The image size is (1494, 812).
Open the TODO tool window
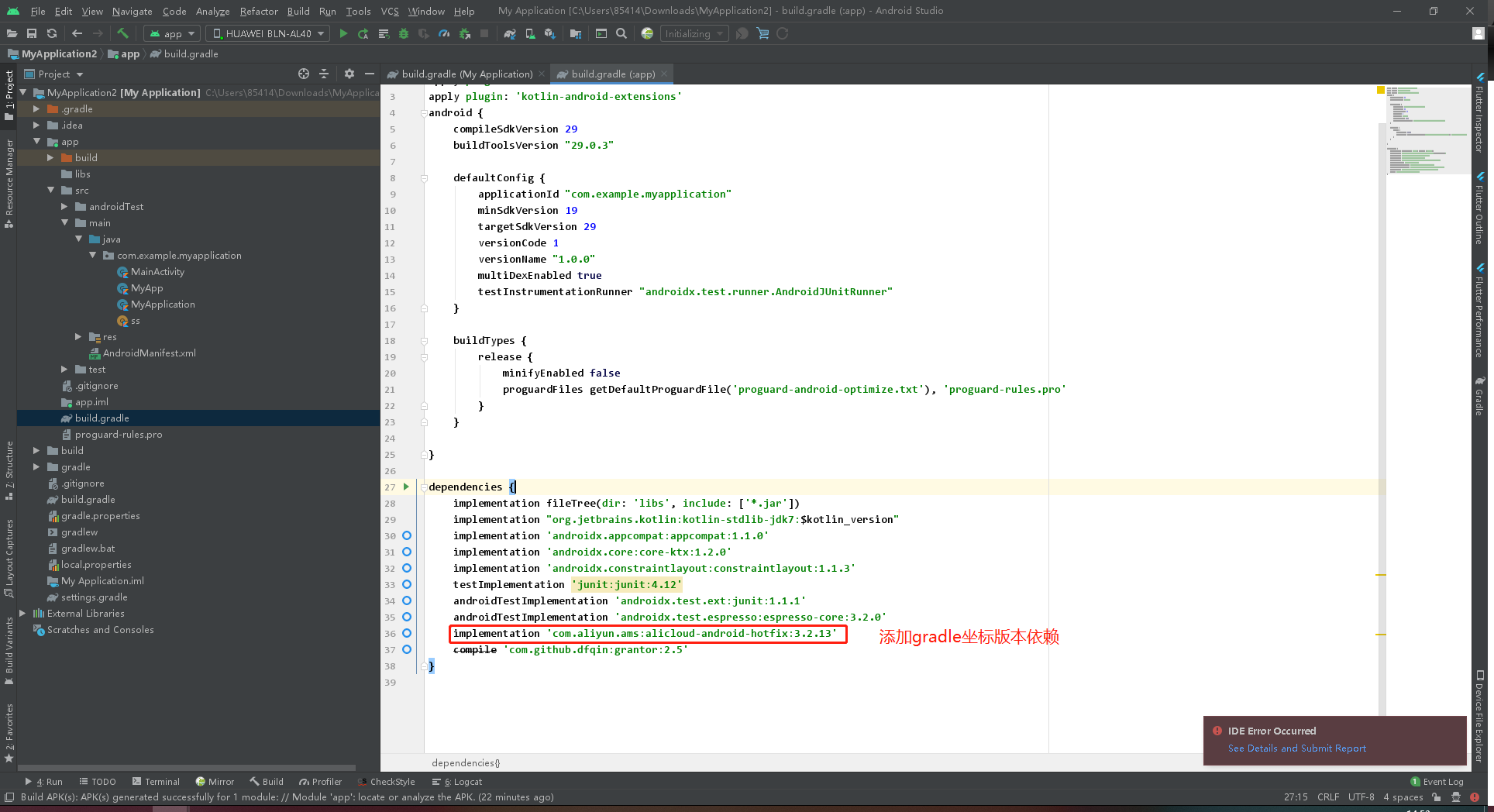(x=98, y=782)
